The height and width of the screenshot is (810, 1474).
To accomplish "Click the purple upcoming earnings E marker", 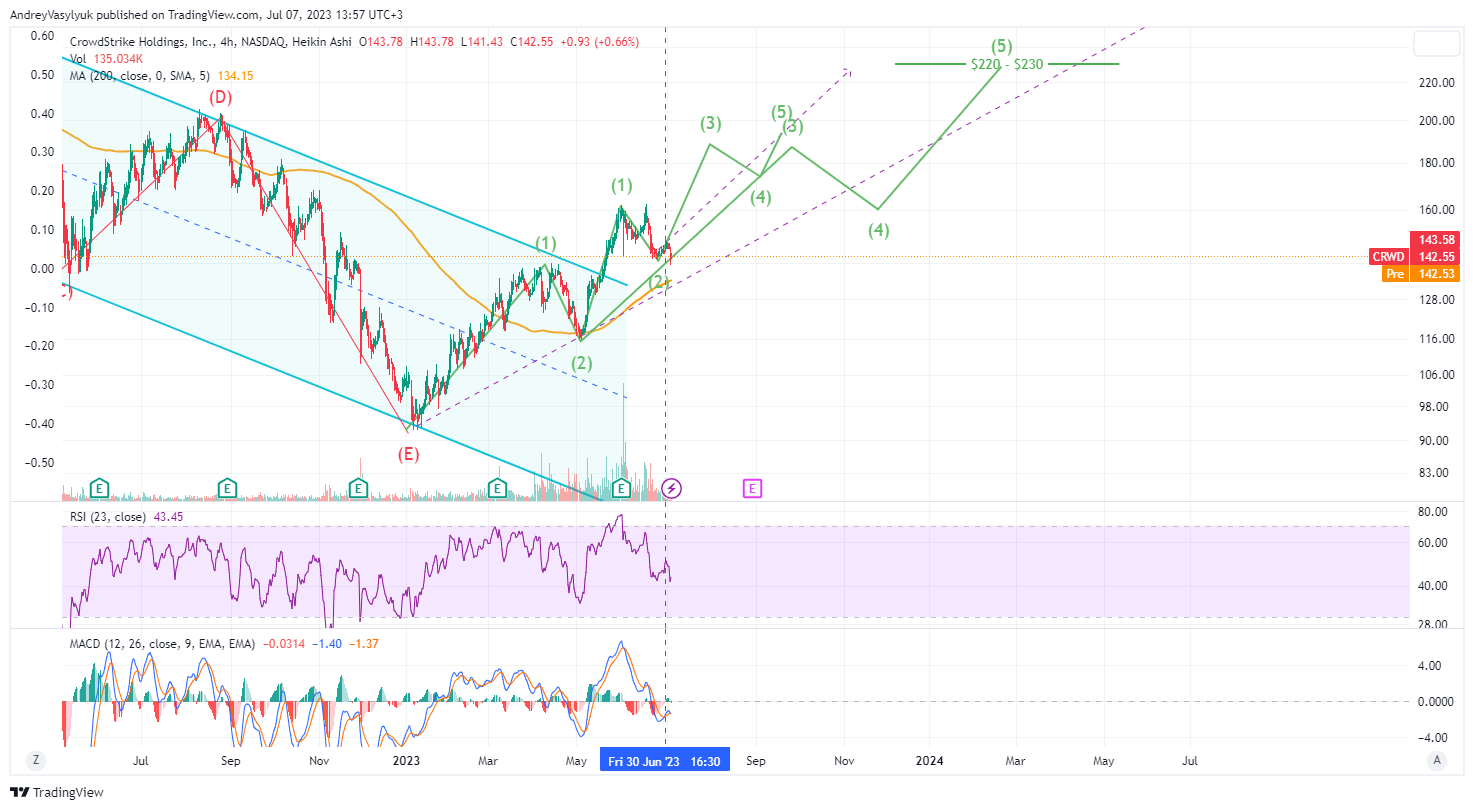I will tap(752, 488).
